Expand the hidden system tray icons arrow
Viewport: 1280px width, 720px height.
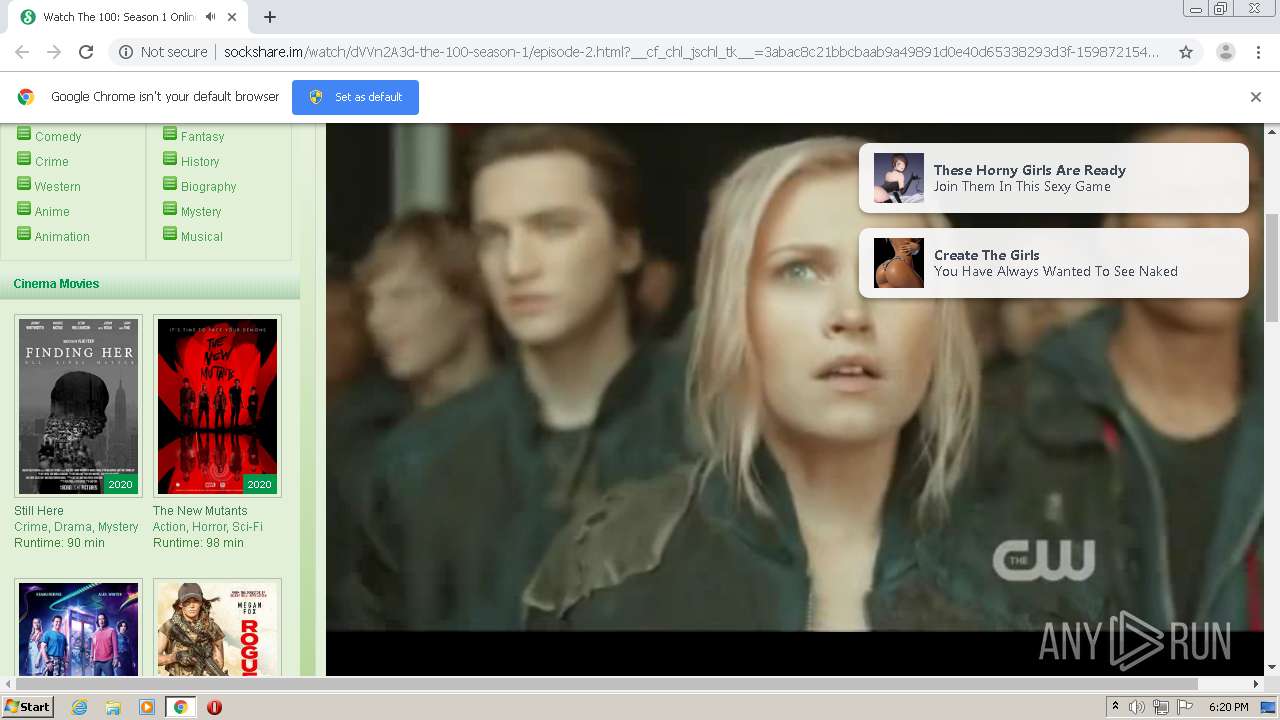pyautogui.click(x=1115, y=707)
